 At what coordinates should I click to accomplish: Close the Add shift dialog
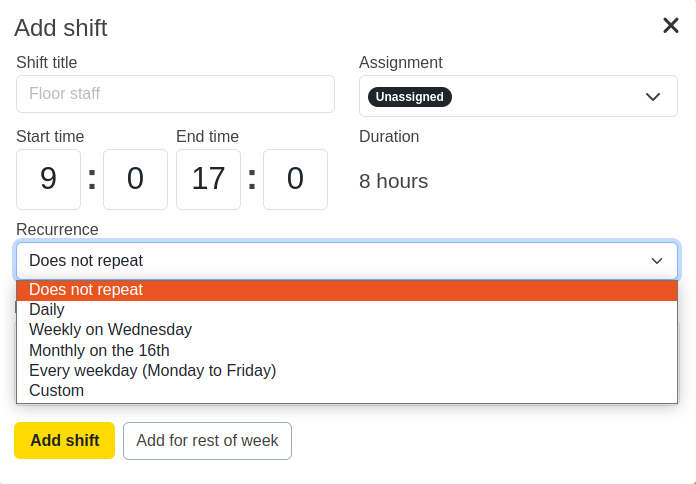(671, 26)
